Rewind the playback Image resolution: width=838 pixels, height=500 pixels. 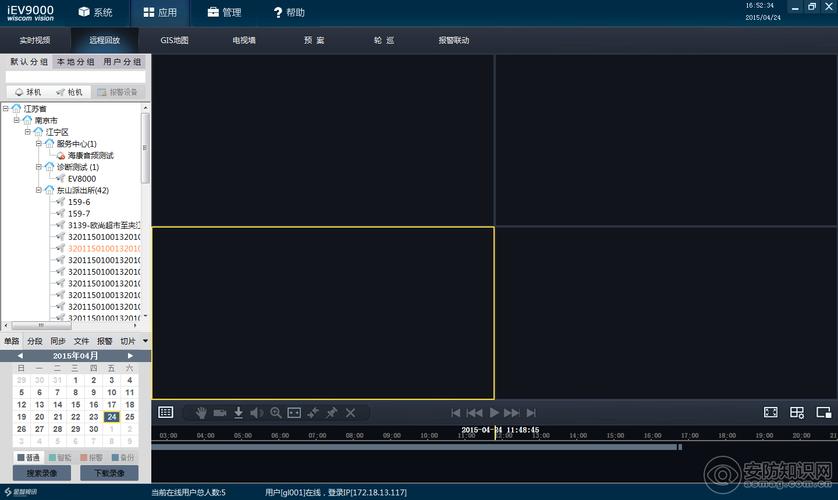click(x=475, y=412)
